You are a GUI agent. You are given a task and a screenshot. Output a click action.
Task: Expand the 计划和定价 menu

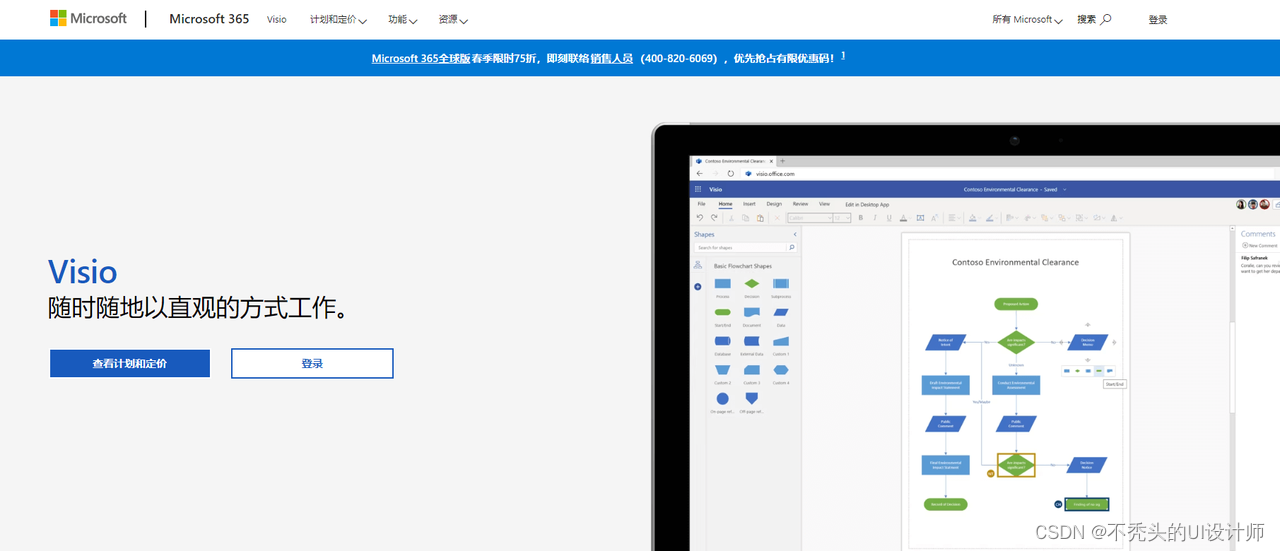338,19
